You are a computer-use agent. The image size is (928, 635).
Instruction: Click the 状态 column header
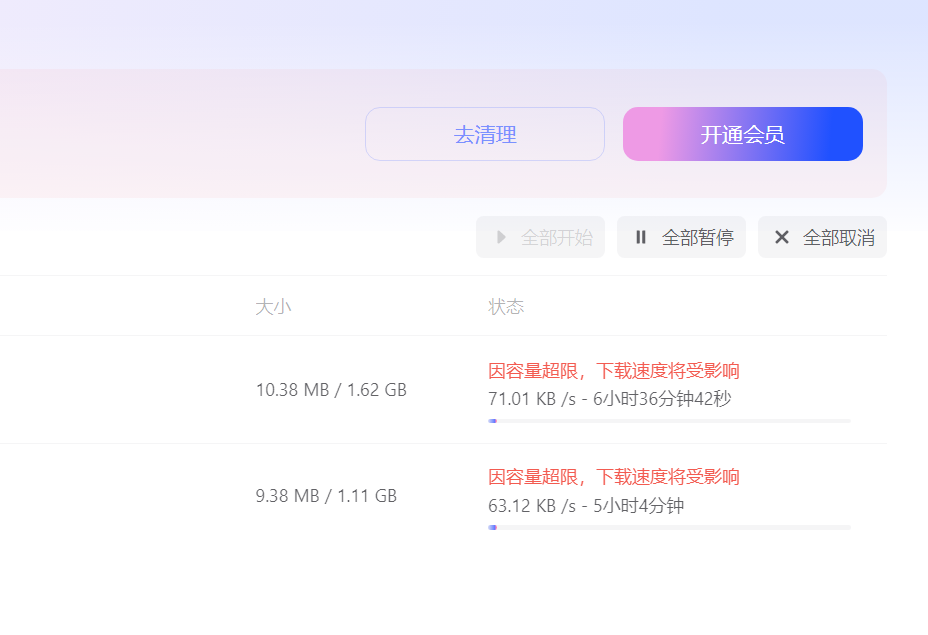point(506,307)
